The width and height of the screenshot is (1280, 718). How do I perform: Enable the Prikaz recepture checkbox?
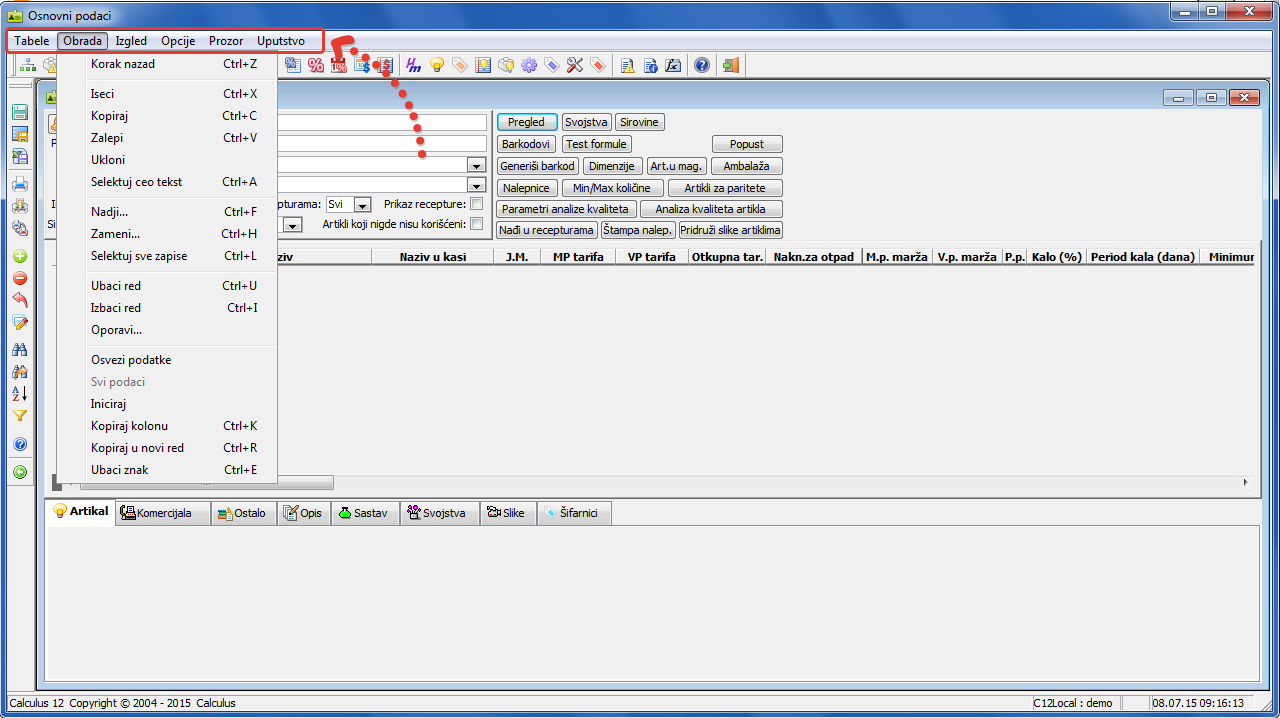pos(476,204)
